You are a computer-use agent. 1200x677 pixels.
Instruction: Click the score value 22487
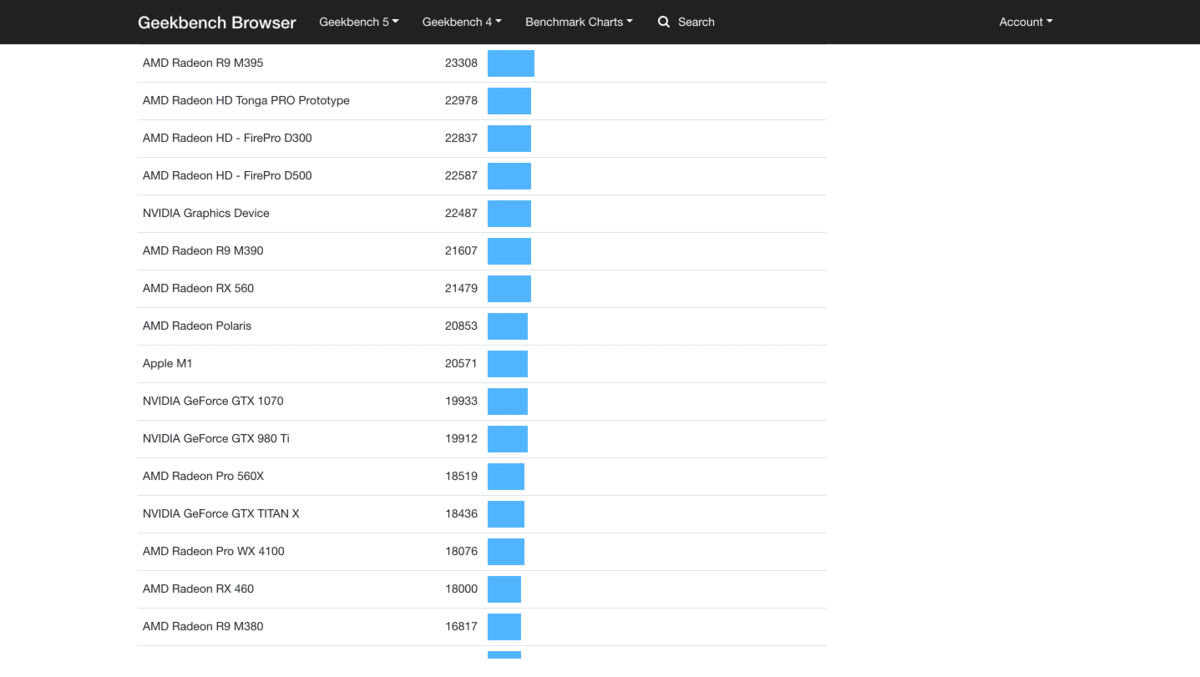point(461,213)
